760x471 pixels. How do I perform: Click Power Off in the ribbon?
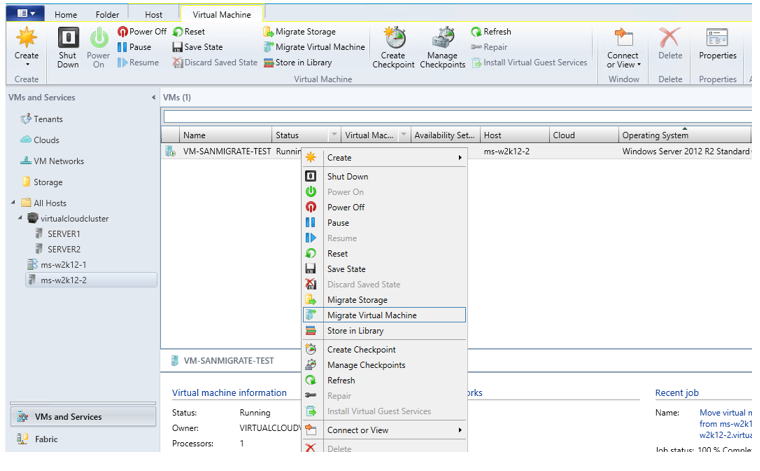pos(142,31)
